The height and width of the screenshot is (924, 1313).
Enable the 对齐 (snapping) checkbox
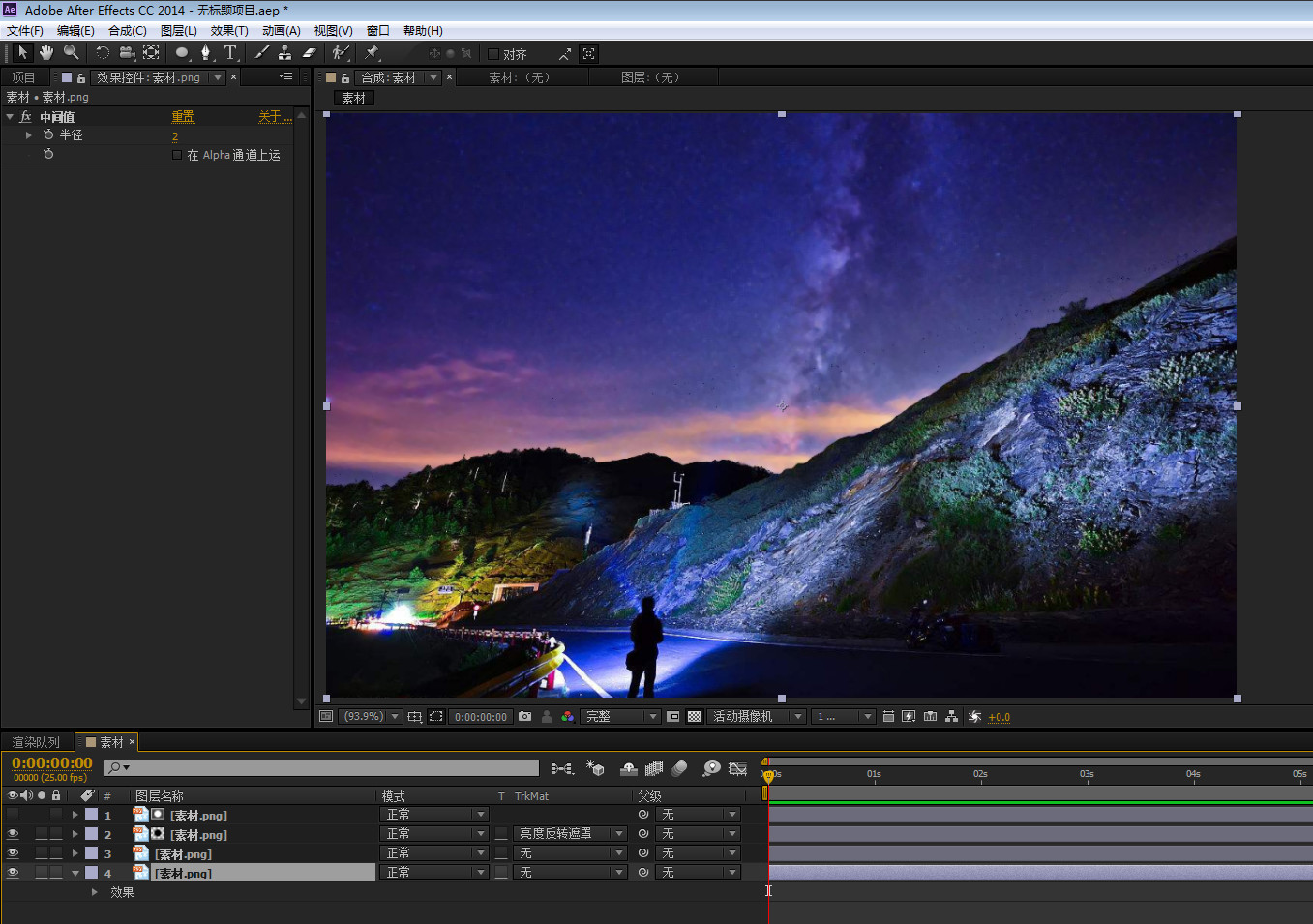coord(493,54)
